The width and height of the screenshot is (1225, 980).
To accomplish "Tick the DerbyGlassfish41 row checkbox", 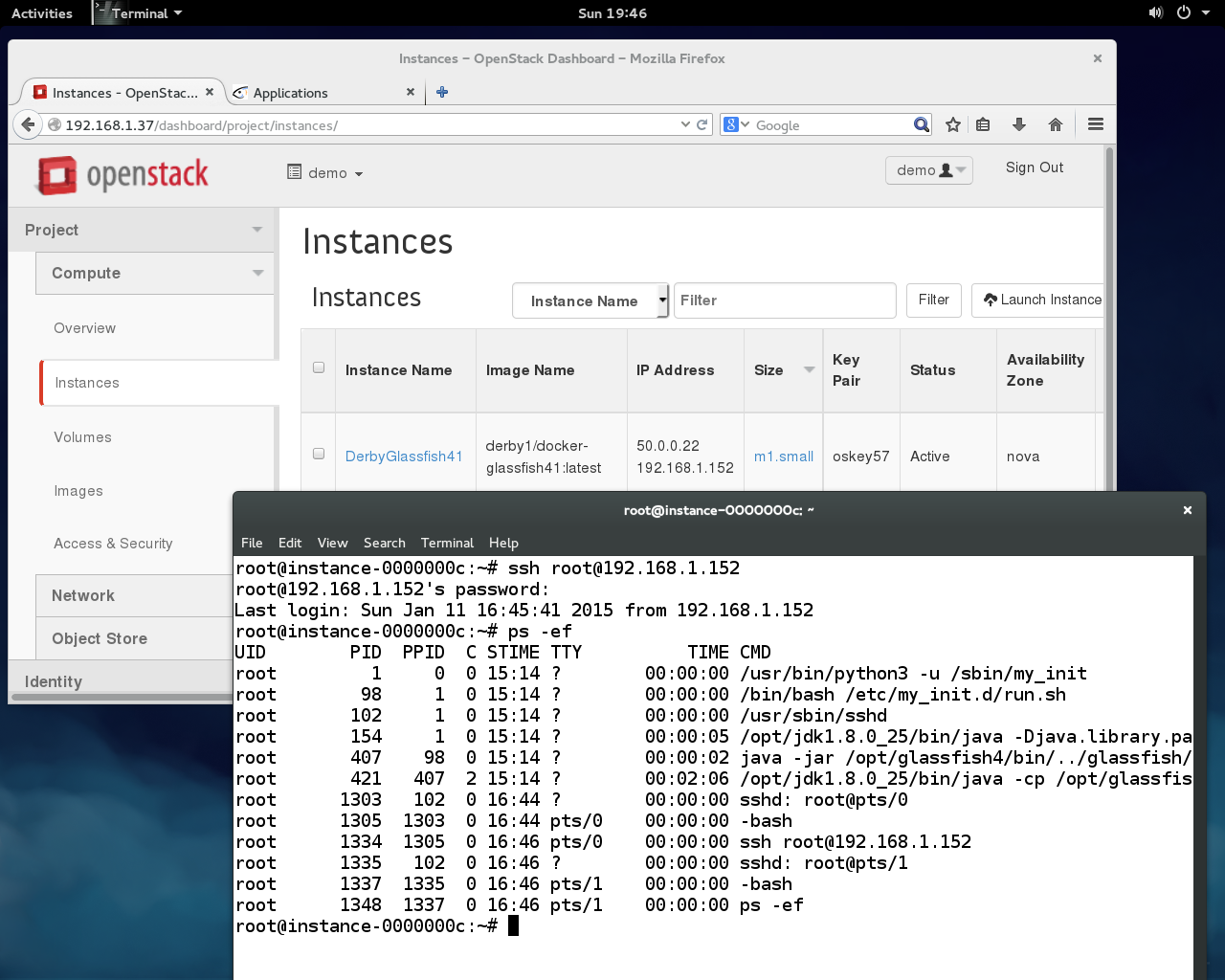I will click(319, 454).
